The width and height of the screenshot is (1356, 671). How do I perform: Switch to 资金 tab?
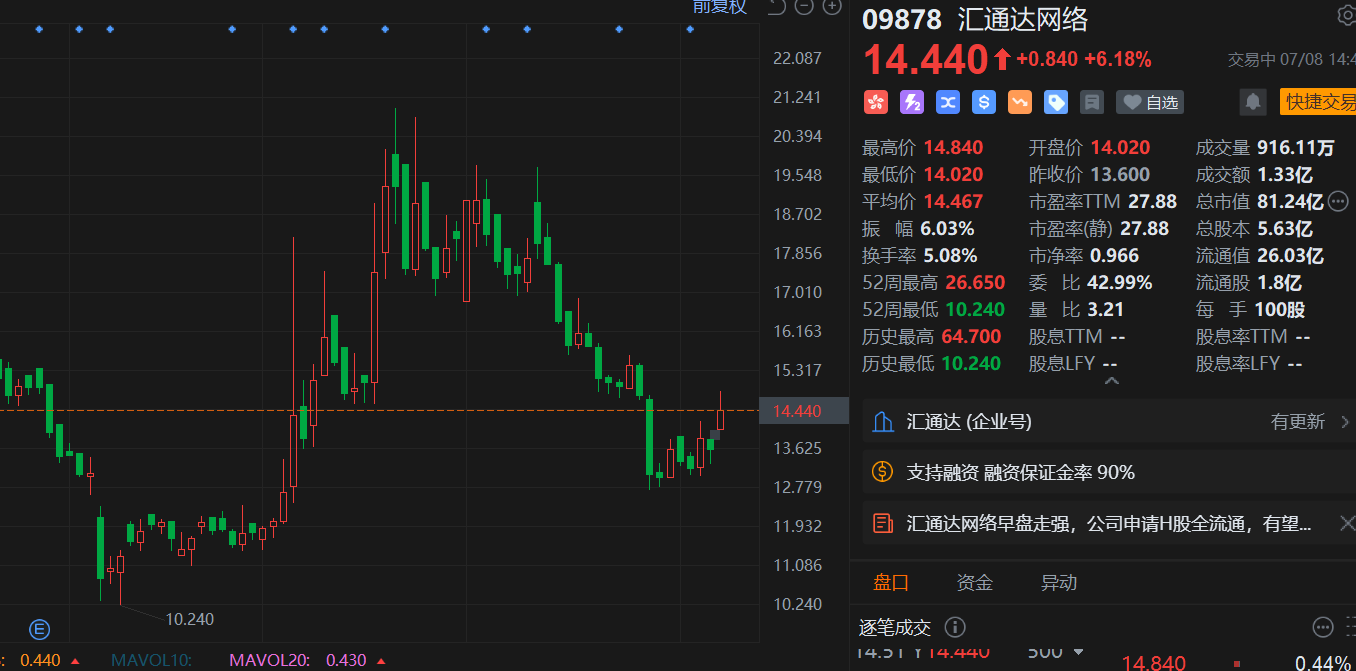975,582
